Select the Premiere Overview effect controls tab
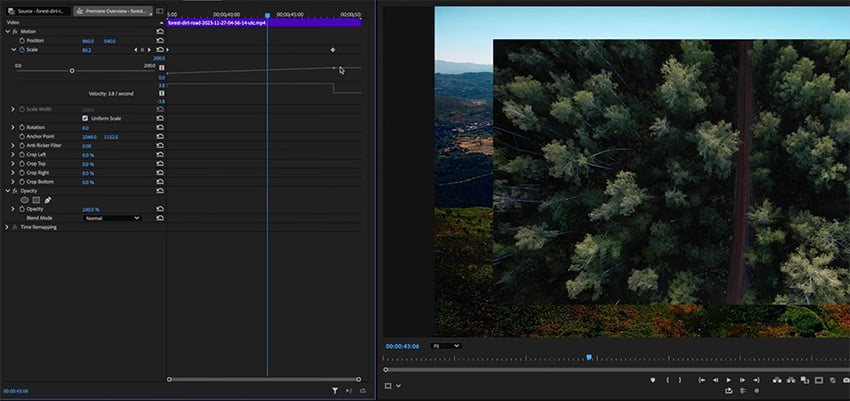This screenshot has width=850, height=401. 112,10
